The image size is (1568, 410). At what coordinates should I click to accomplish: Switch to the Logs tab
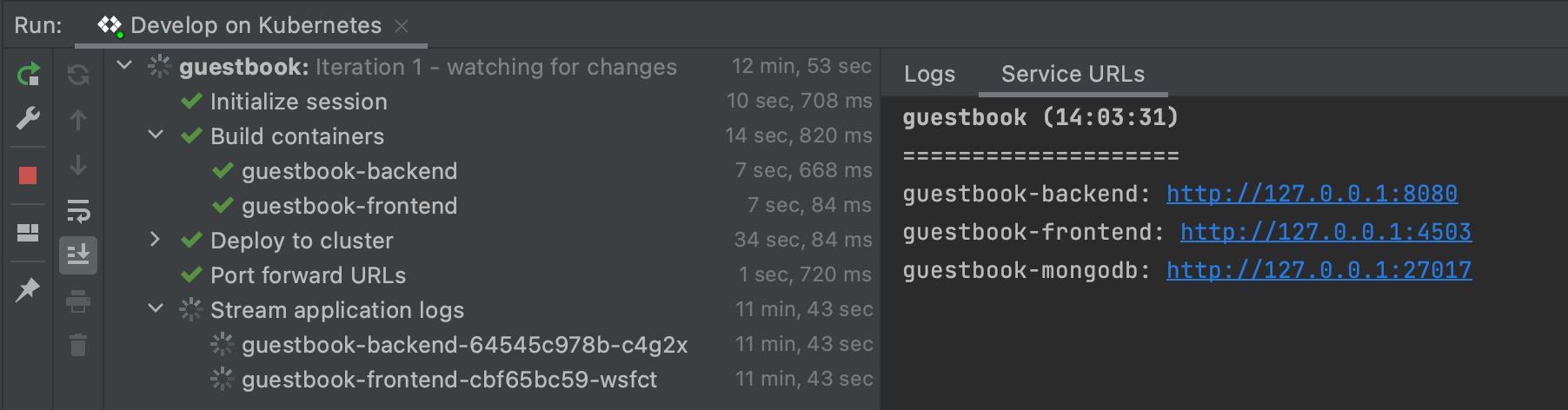click(929, 75)
